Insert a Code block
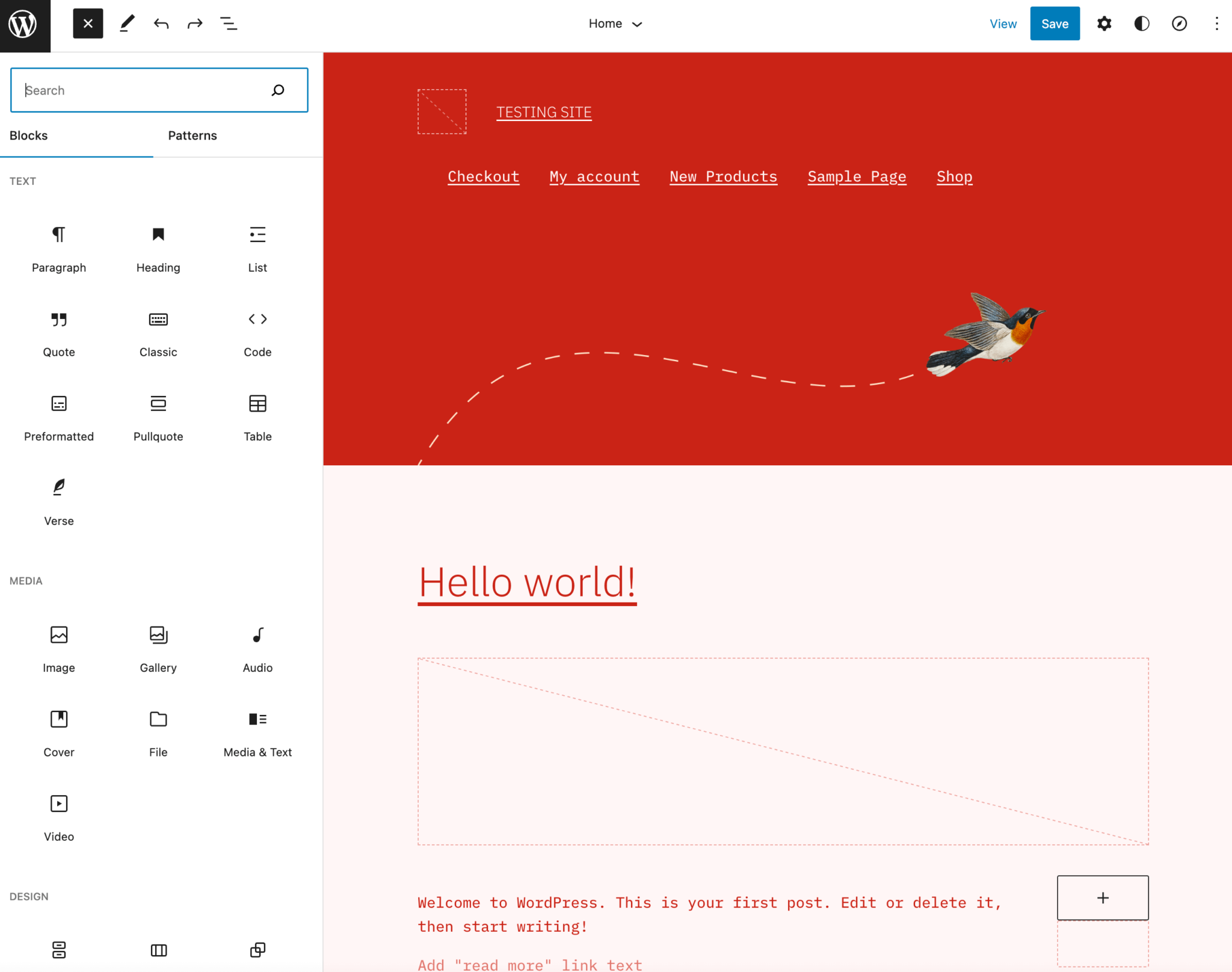Image resolution: width=1232 pixels, height=972 pixels. tap(257, 333)
